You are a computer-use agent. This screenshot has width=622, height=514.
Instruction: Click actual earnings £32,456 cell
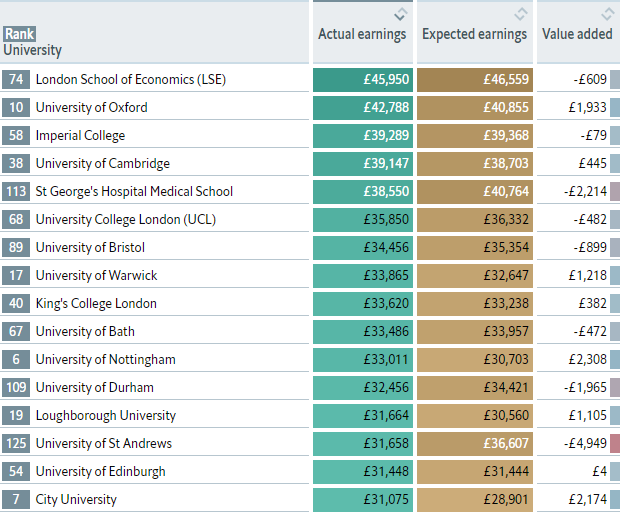[363, 387]
